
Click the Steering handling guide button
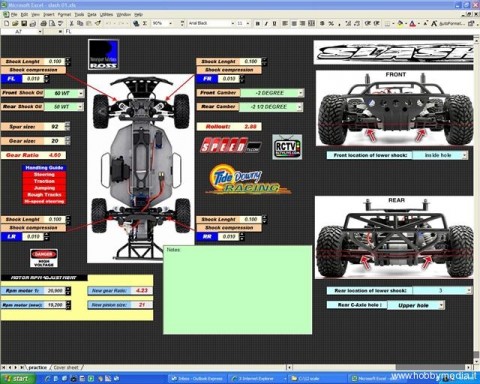pyautogui.click(x=44, y=175)
